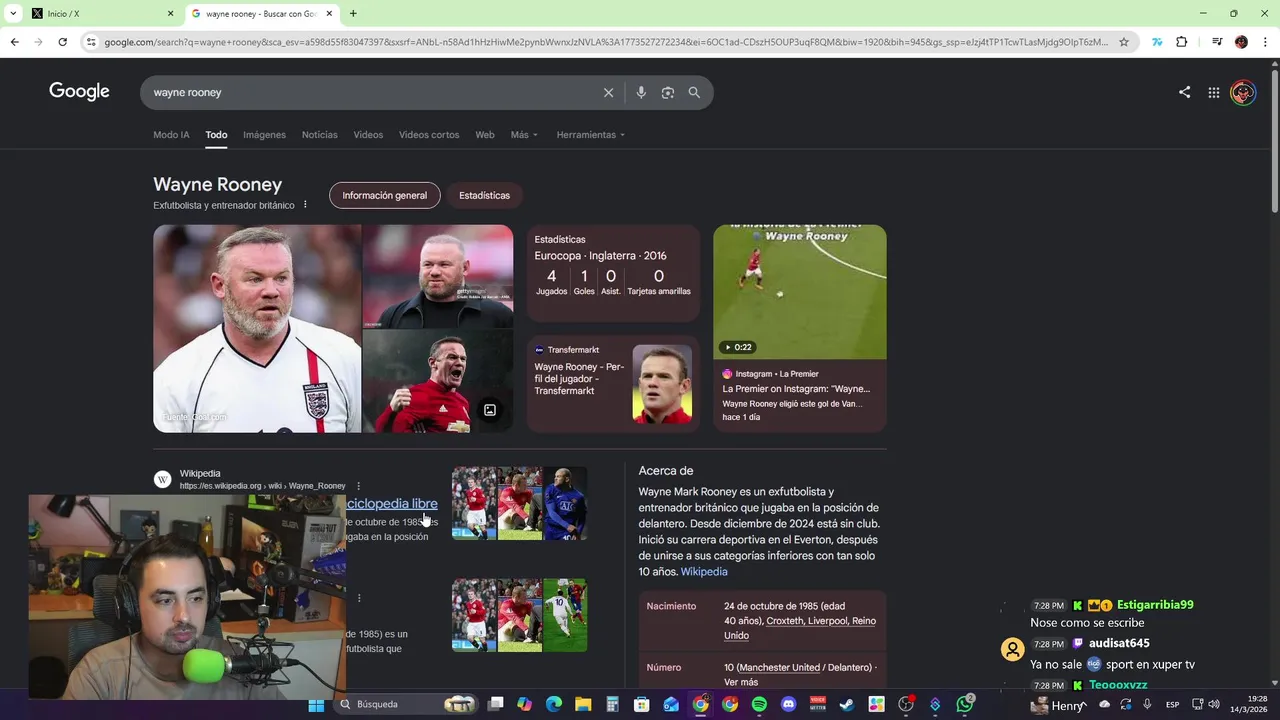Open the Croxteth, Liverpool, Reino Unido link
This screenshot has height=720, width=1280.
tap(800, 628)
